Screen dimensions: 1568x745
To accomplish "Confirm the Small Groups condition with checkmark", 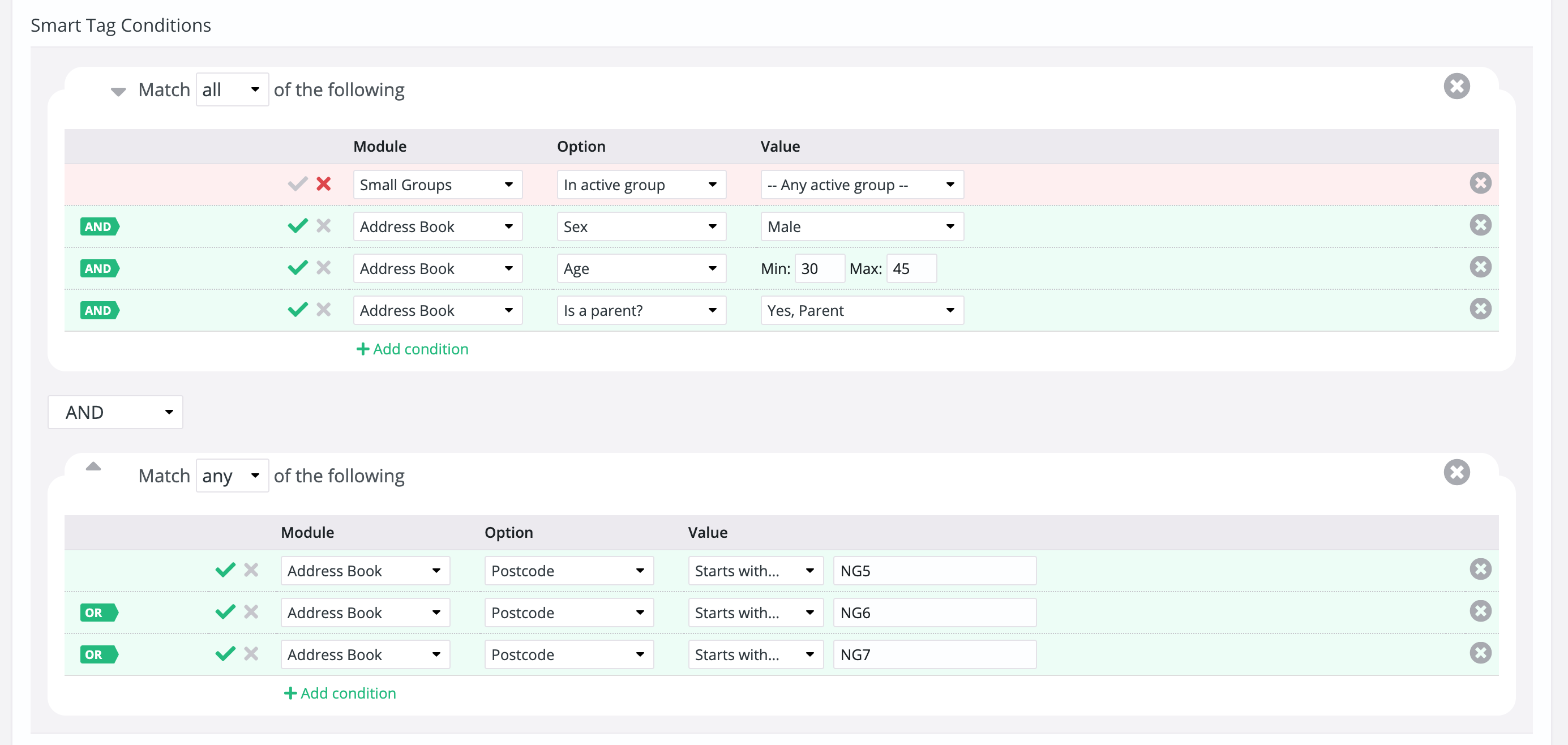I will point(298,183).
